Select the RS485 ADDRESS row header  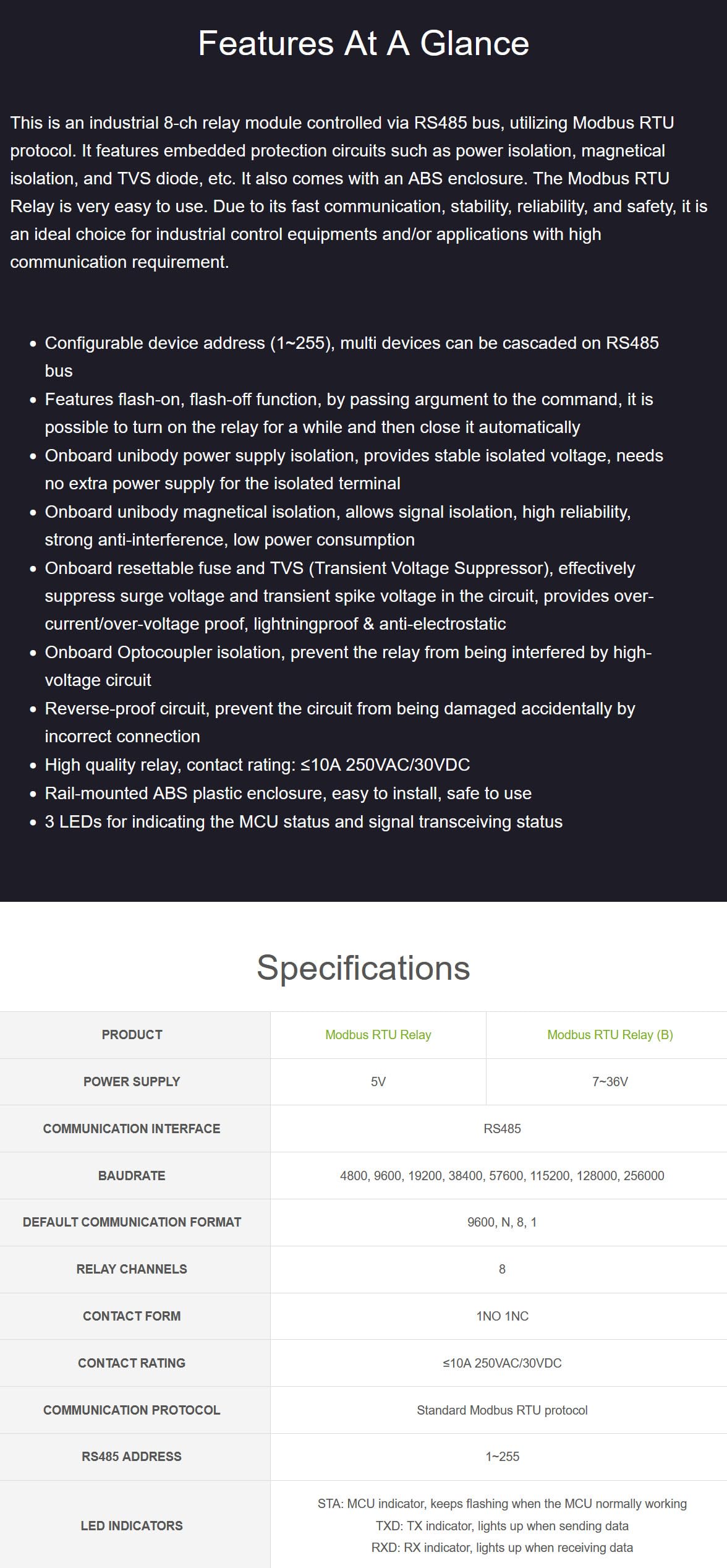(x=132, y=1456)
